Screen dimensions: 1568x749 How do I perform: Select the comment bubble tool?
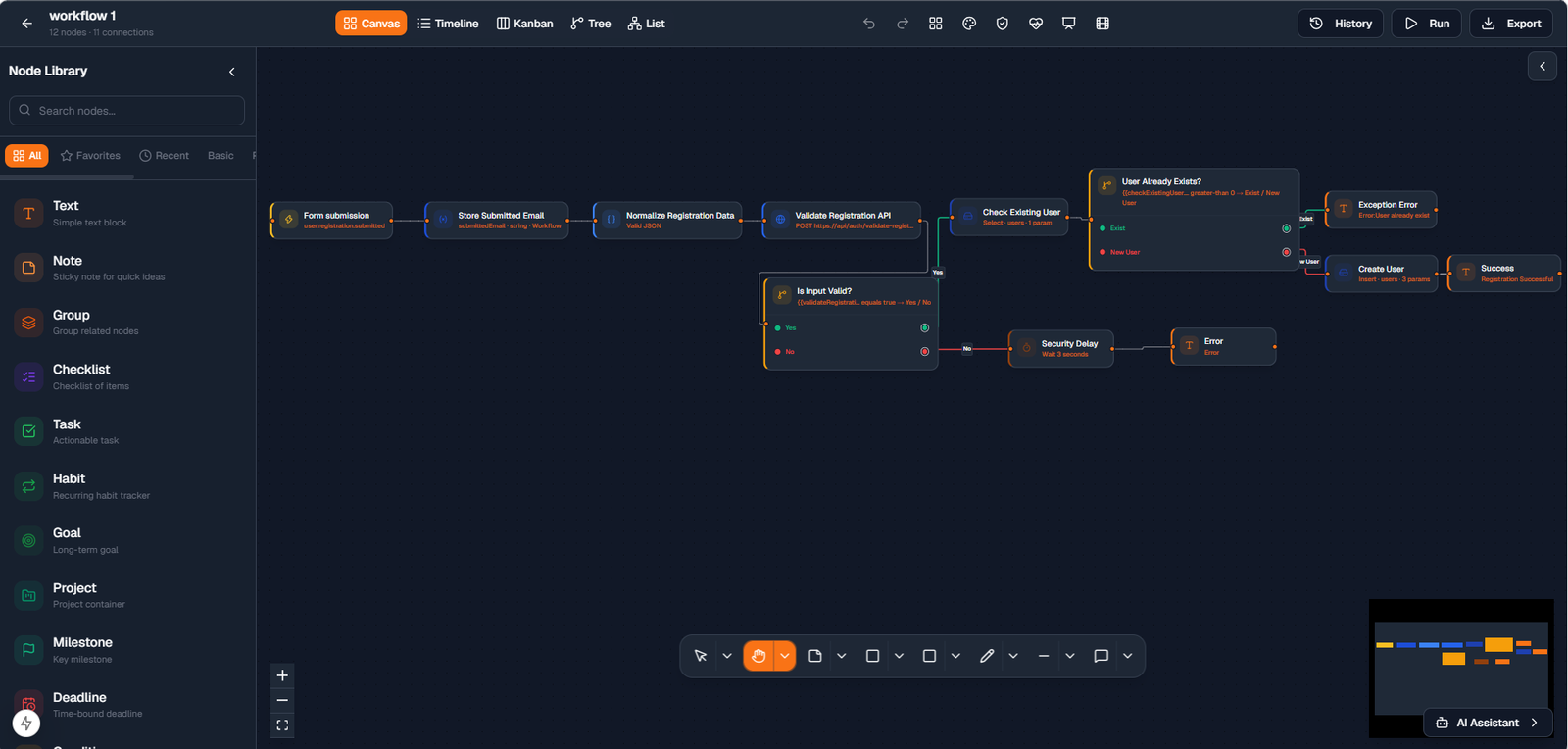point(1102,656)
